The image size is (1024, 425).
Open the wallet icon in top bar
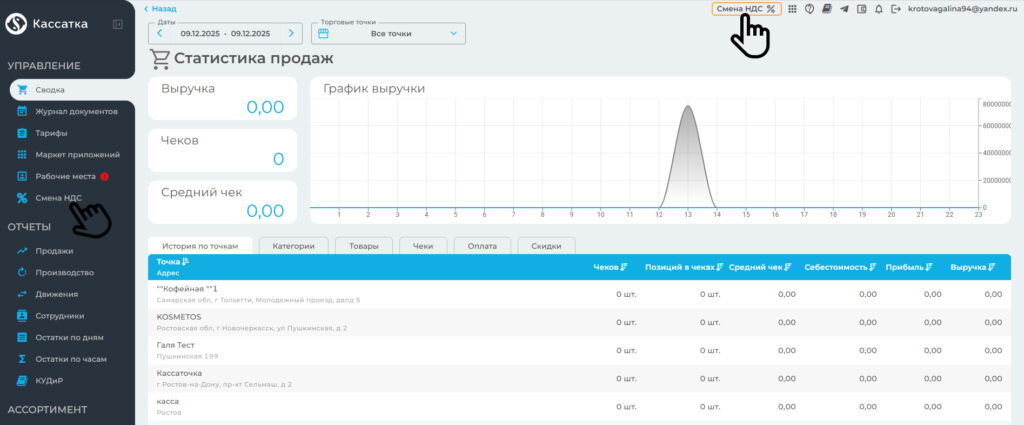pos(862,9)
